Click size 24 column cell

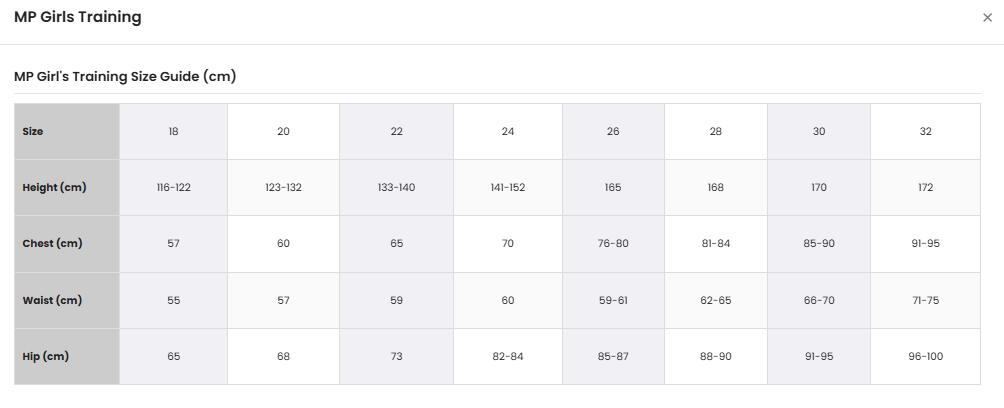tap(508, 131)
